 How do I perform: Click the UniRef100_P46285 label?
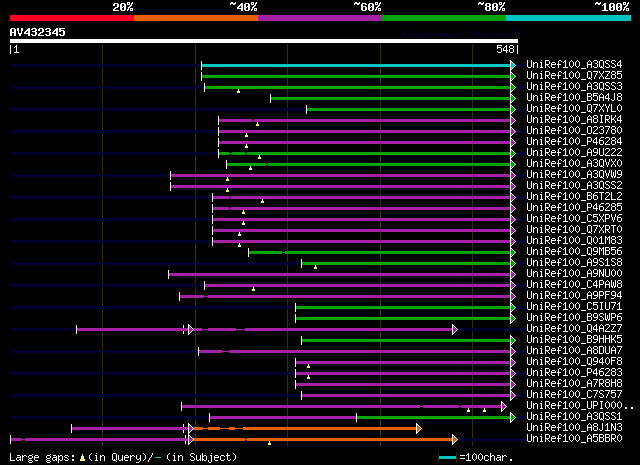(574, 208)
